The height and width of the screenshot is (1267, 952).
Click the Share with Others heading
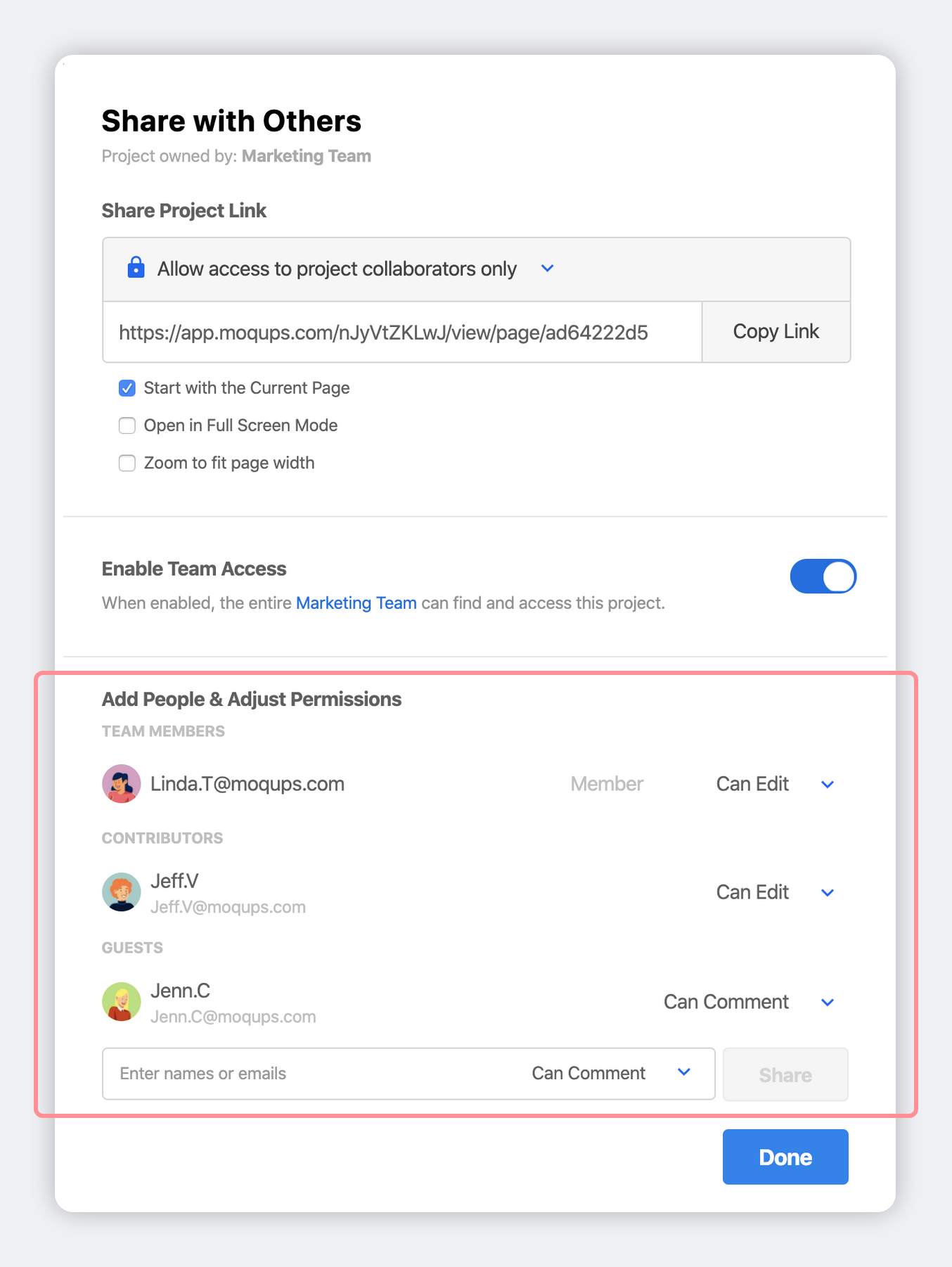pos(231,120)
